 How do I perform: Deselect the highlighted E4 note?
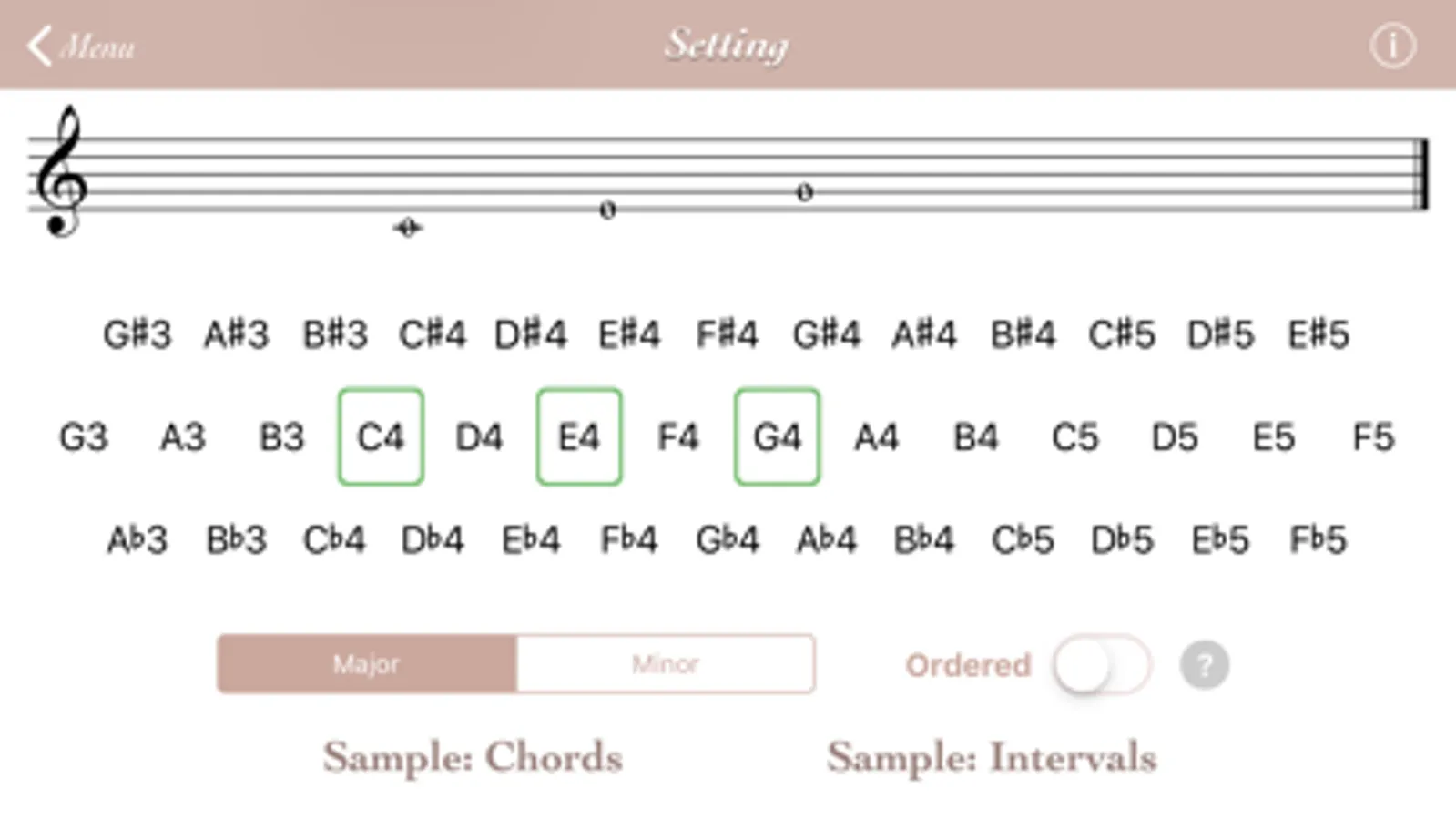pos(579,436)
